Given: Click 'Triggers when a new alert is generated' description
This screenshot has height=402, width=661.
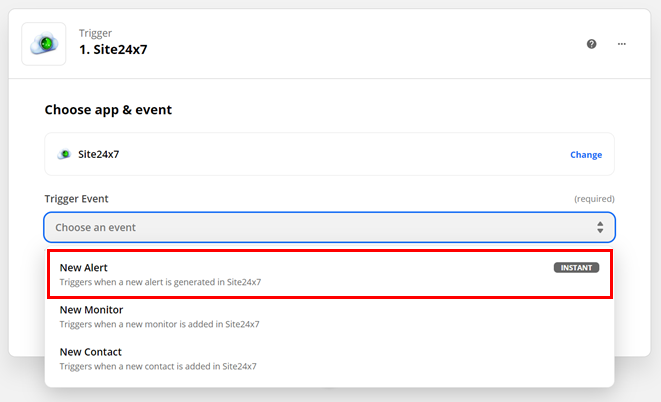Looking at the screenshot, I should (160, 282).
